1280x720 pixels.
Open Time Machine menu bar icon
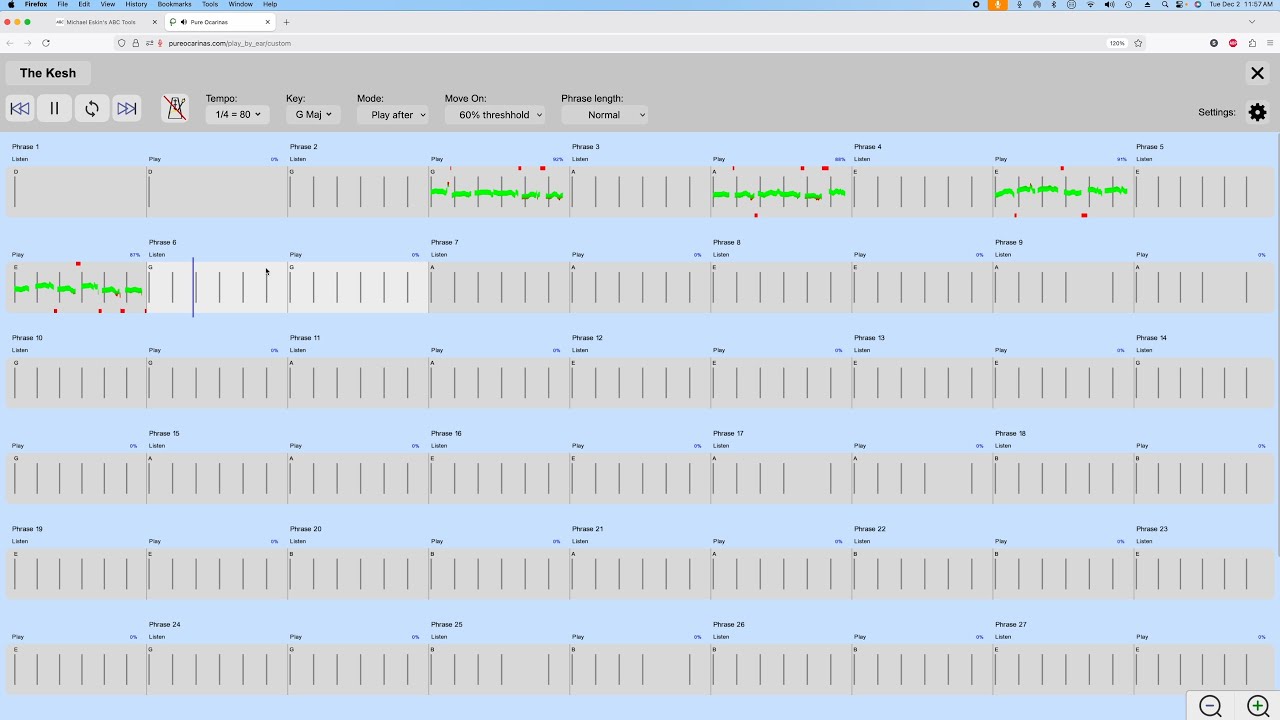pos(1128,4)
